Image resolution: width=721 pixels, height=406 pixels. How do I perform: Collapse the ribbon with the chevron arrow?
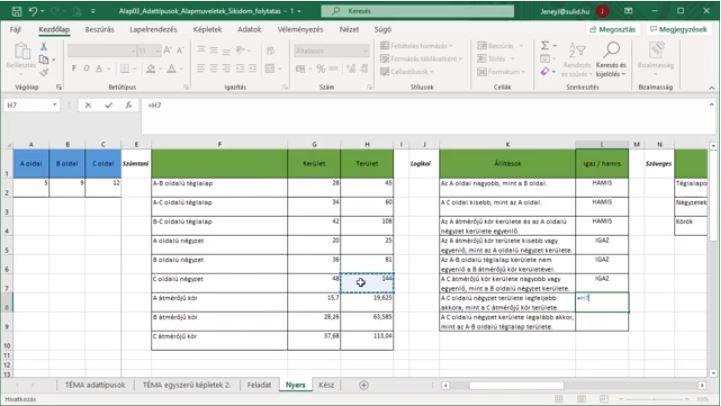(711, 88)
